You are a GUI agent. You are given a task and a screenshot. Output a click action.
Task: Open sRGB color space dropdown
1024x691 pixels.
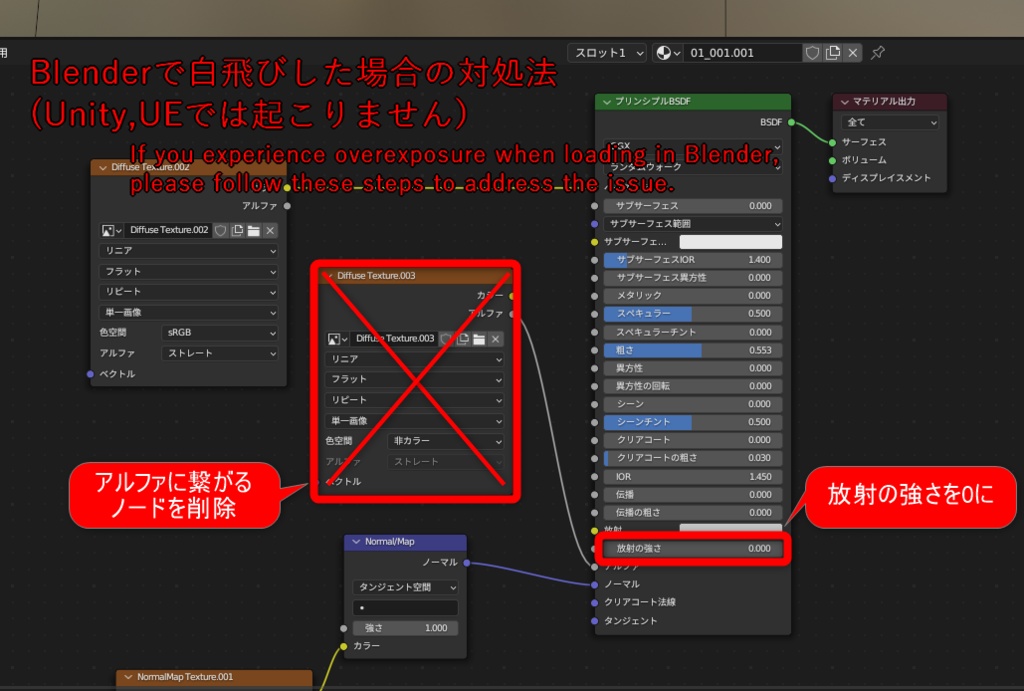(x=219, y=333)
